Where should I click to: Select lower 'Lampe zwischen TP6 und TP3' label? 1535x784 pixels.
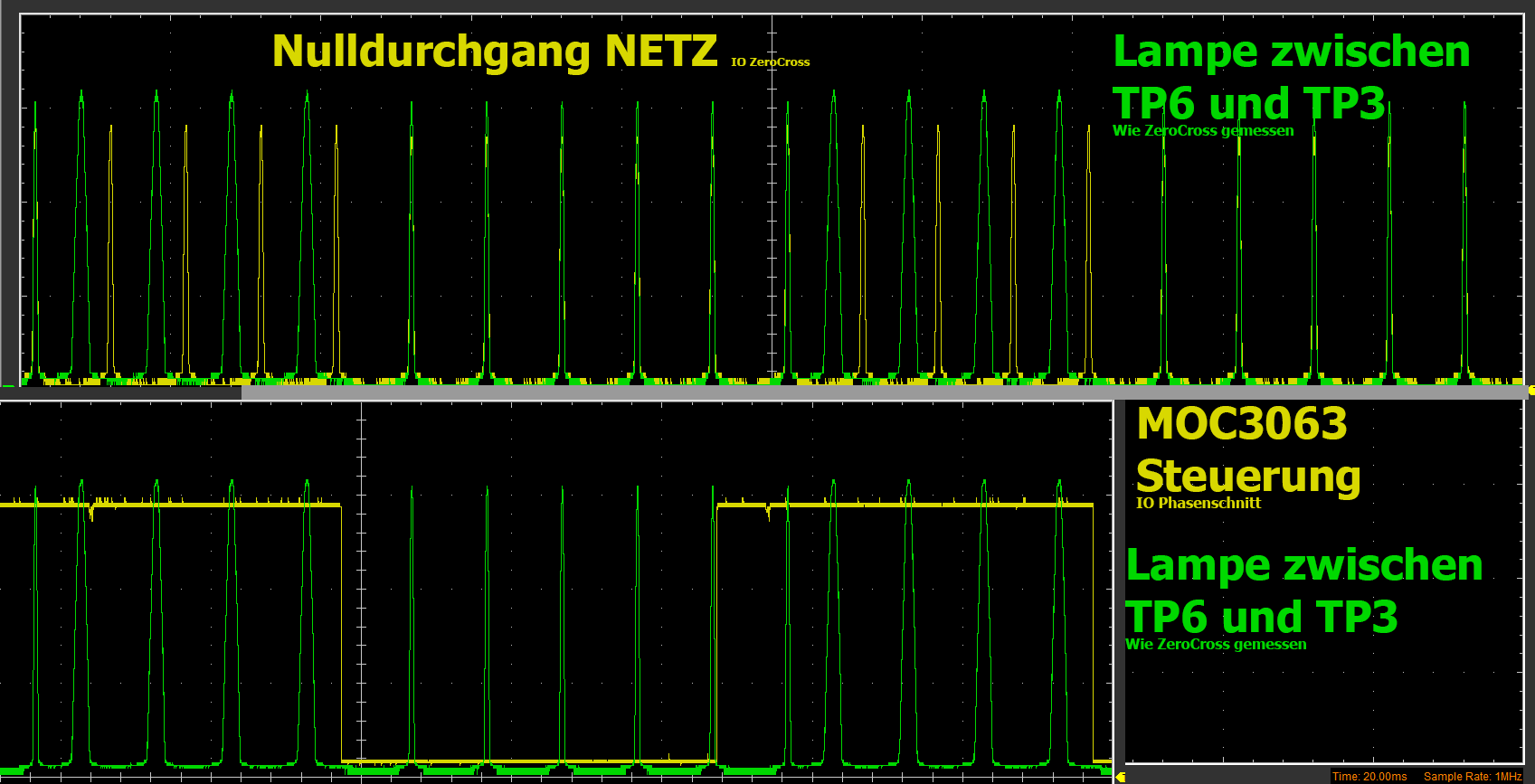click(1303, 591)
